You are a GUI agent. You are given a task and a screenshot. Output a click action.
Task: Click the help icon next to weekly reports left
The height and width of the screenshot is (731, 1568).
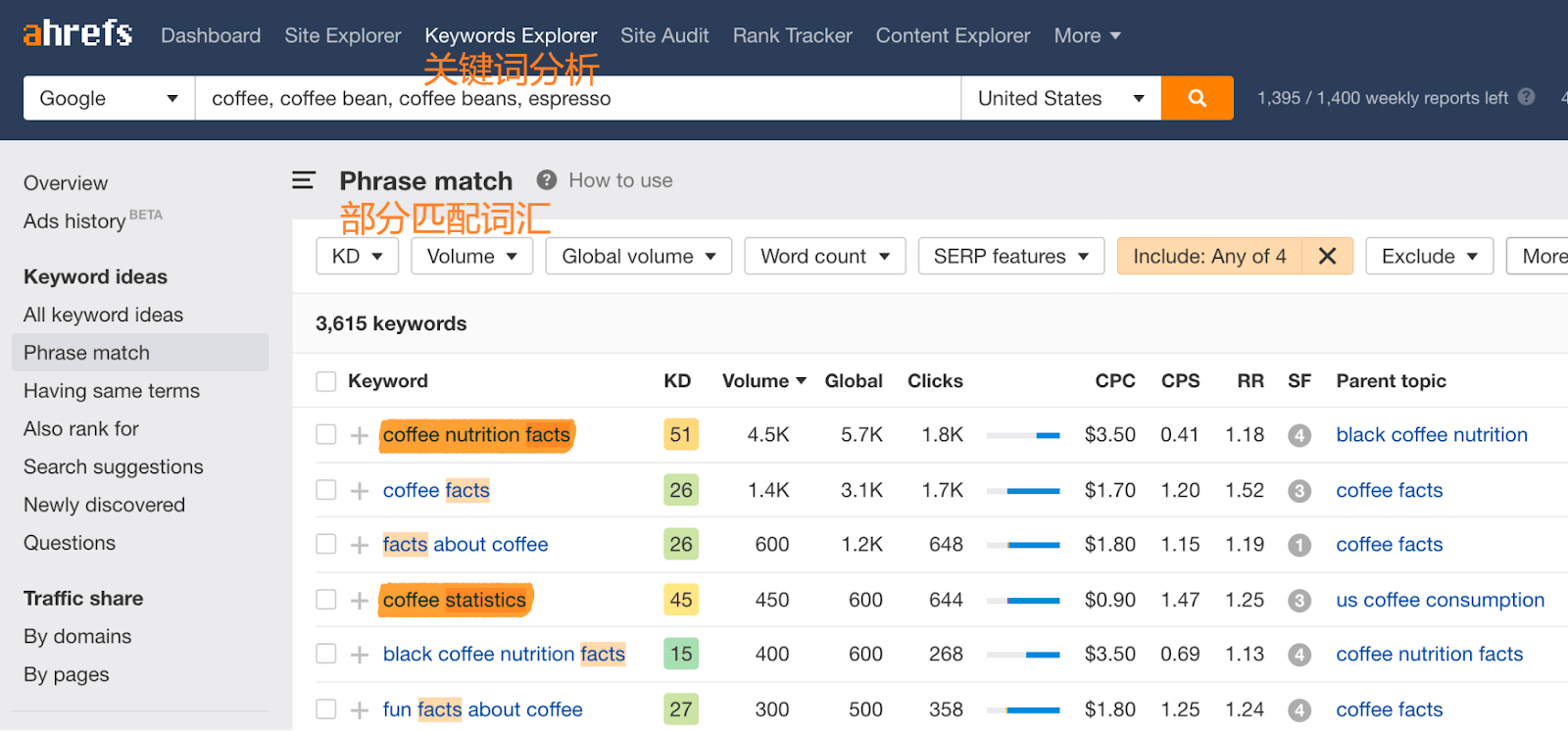pyautogui.click(x=1526, y=97)
